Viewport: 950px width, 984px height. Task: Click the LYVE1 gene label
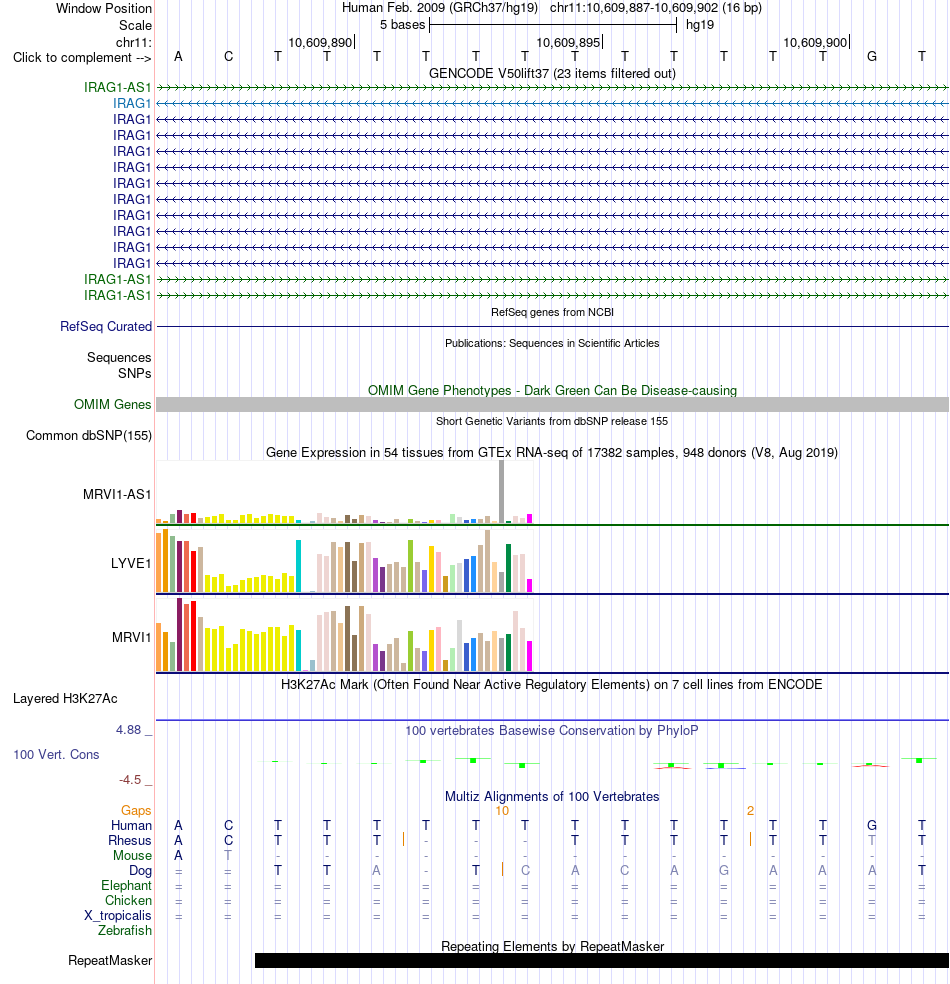click(131, 564)
